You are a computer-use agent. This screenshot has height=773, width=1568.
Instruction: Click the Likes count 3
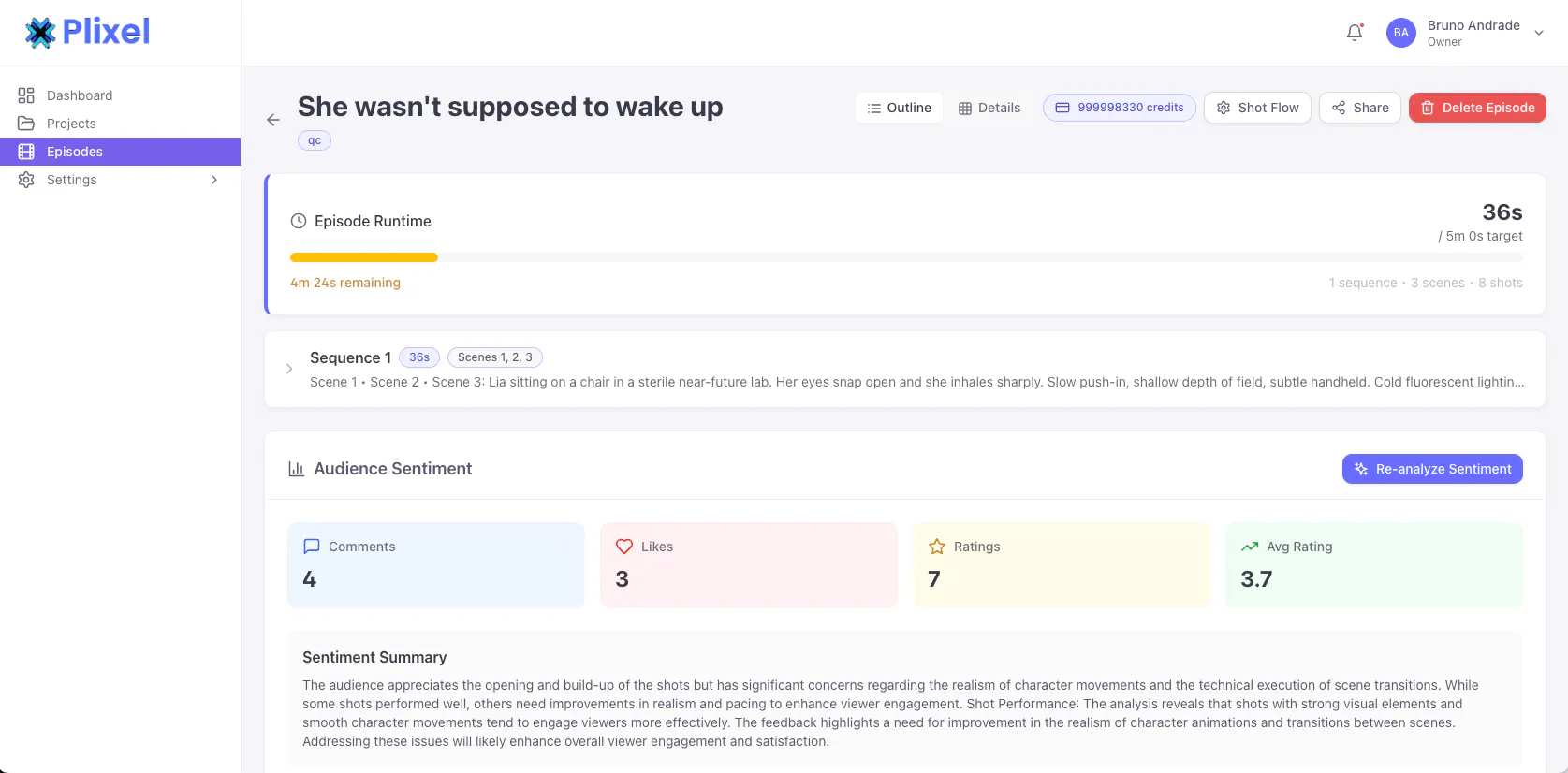(x=623, y=579)
